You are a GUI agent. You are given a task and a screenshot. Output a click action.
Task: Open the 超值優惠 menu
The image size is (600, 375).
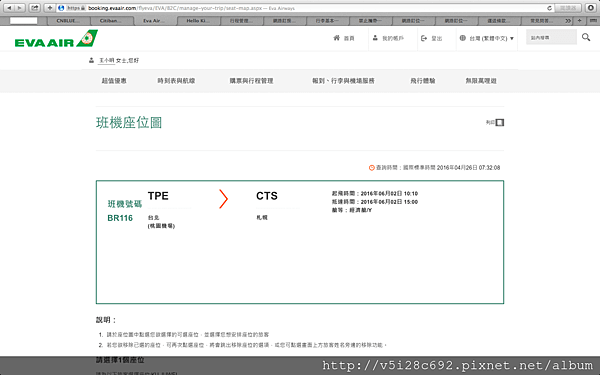click(114, 81)
